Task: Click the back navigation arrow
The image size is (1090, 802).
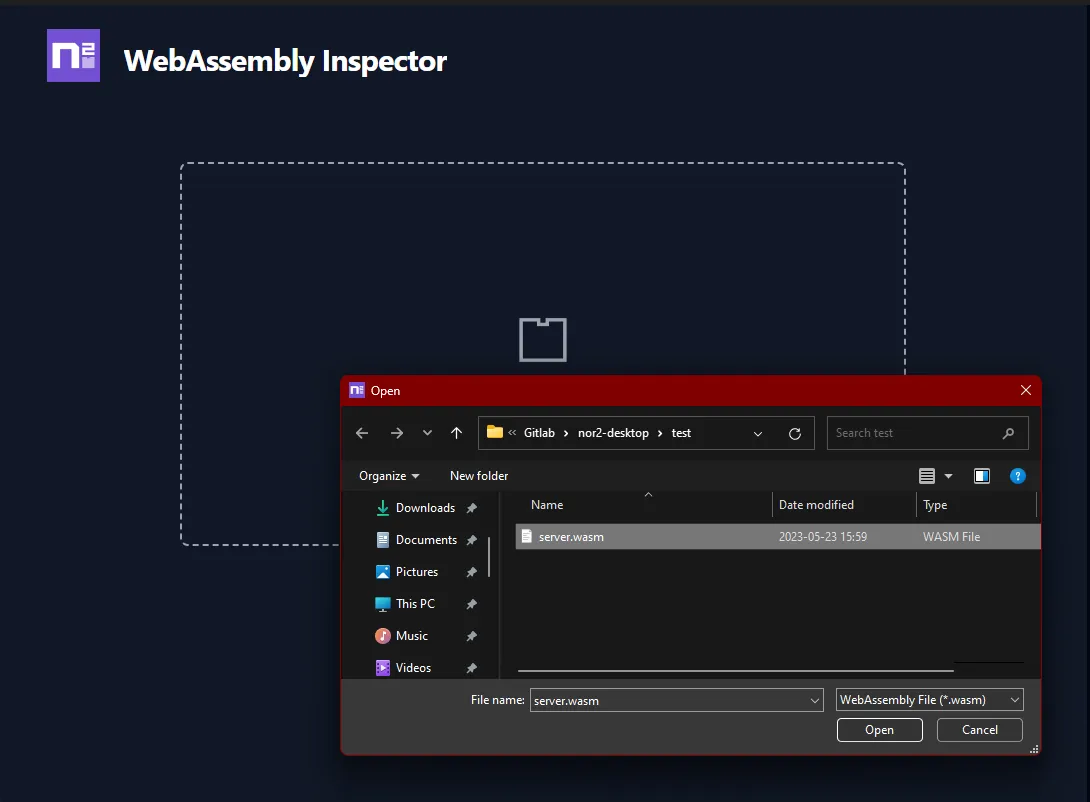Action: coord(362,432)
